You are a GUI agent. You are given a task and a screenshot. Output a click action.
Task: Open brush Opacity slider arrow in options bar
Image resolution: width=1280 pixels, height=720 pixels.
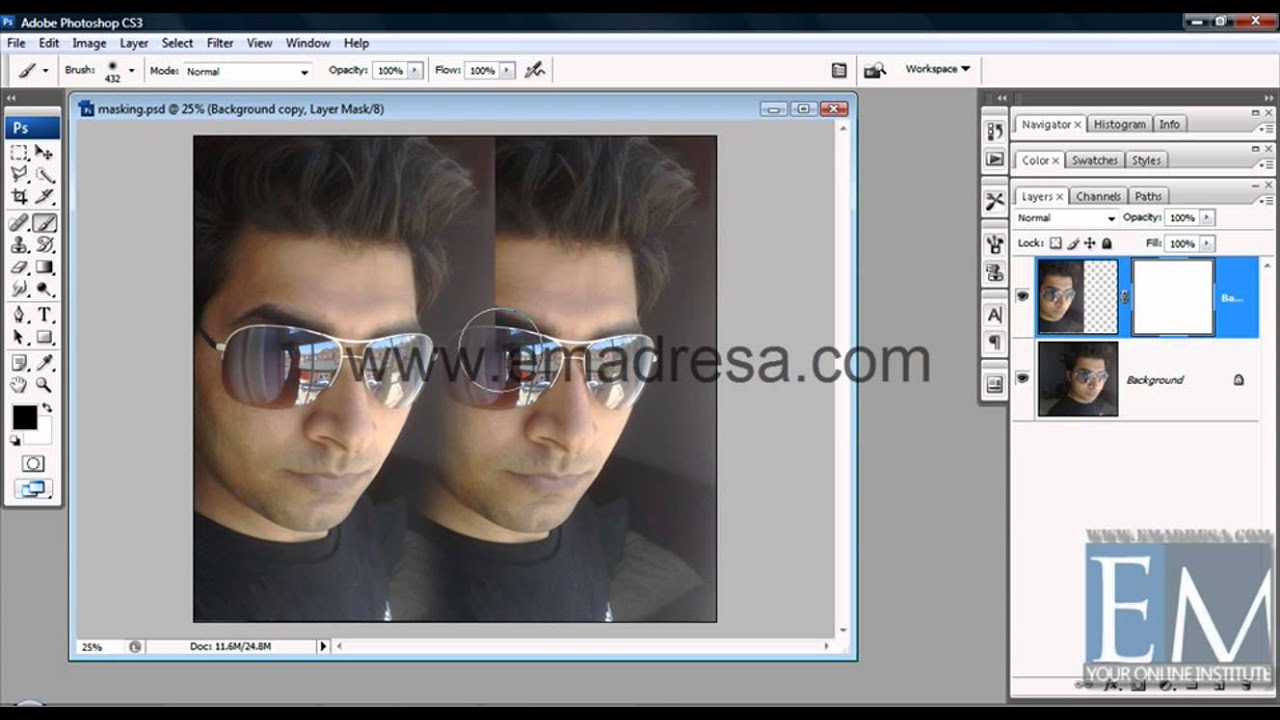pyautogui.click(x=414, y=71)
